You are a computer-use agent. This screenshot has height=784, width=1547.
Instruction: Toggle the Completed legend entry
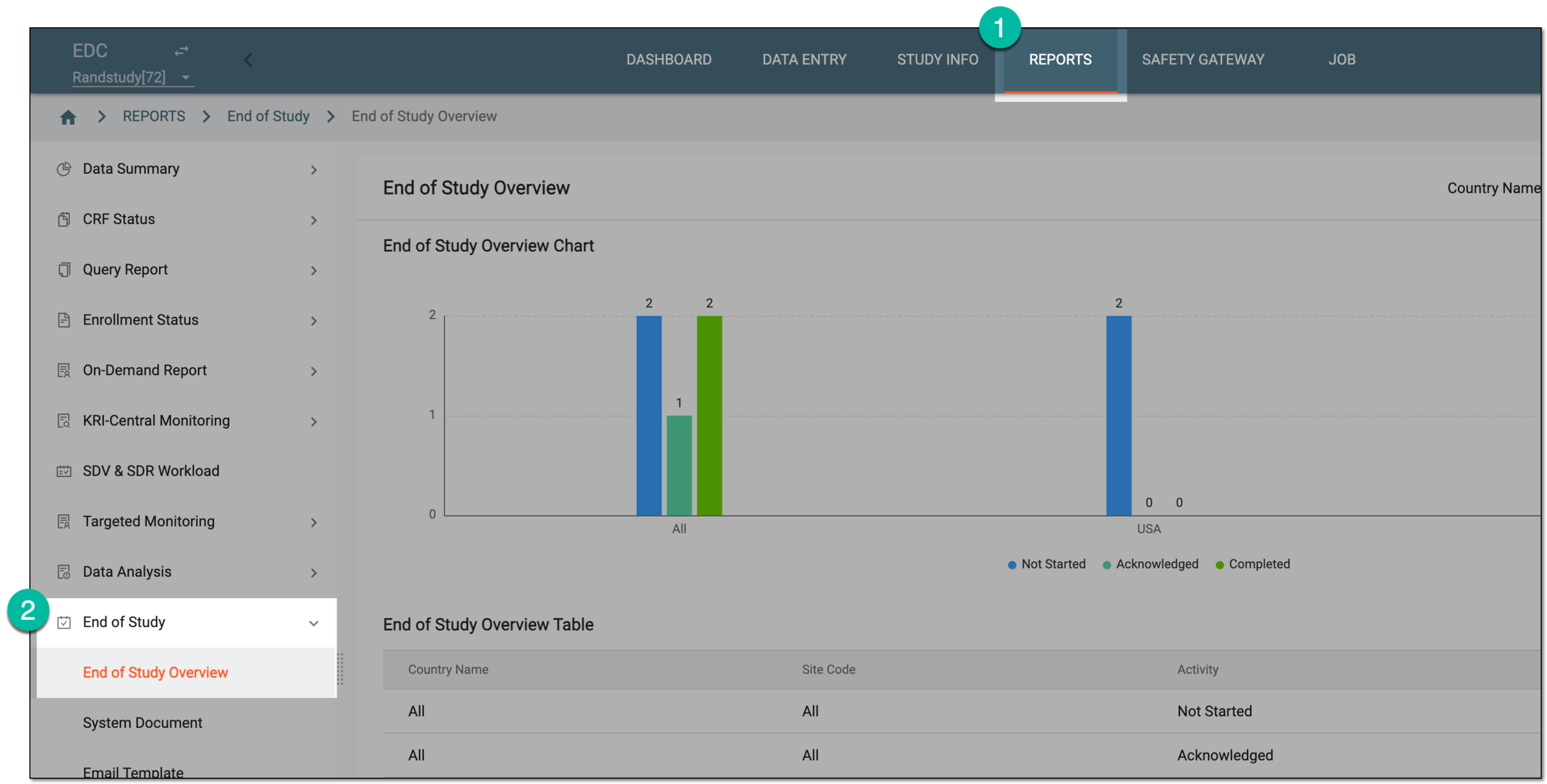tap(1252, 564)
